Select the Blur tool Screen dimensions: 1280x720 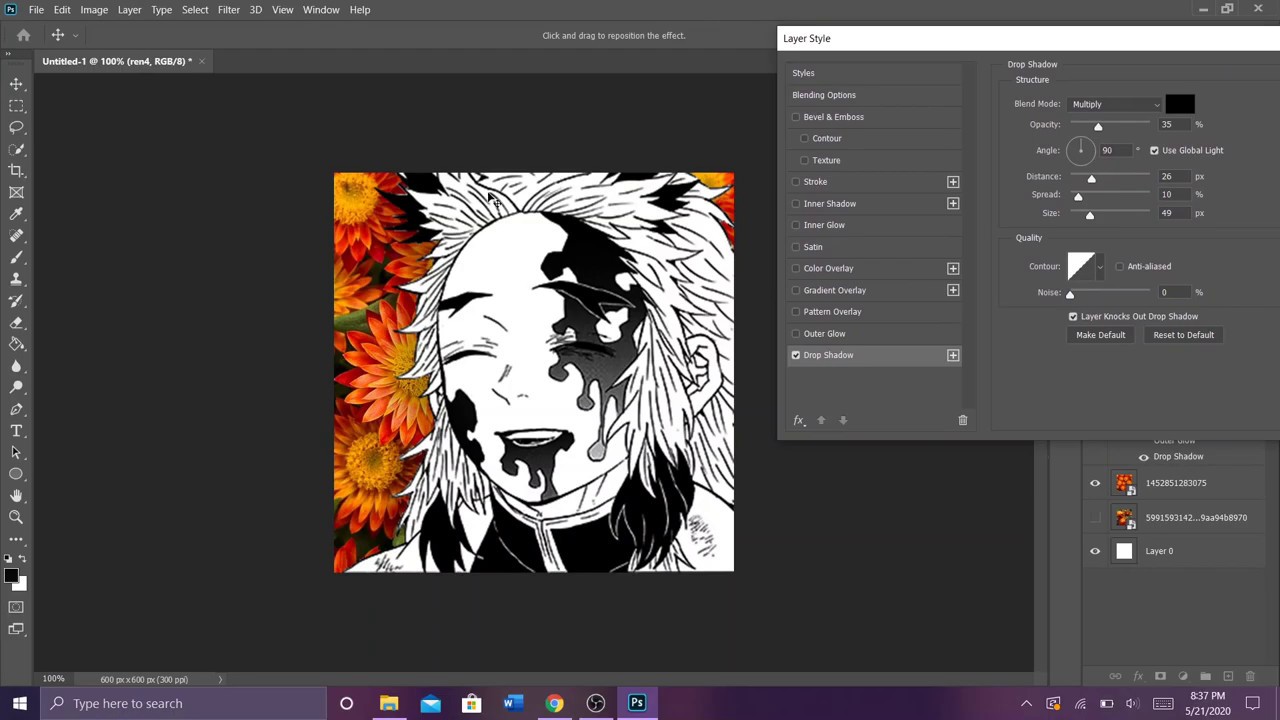(x=16, y=366)
